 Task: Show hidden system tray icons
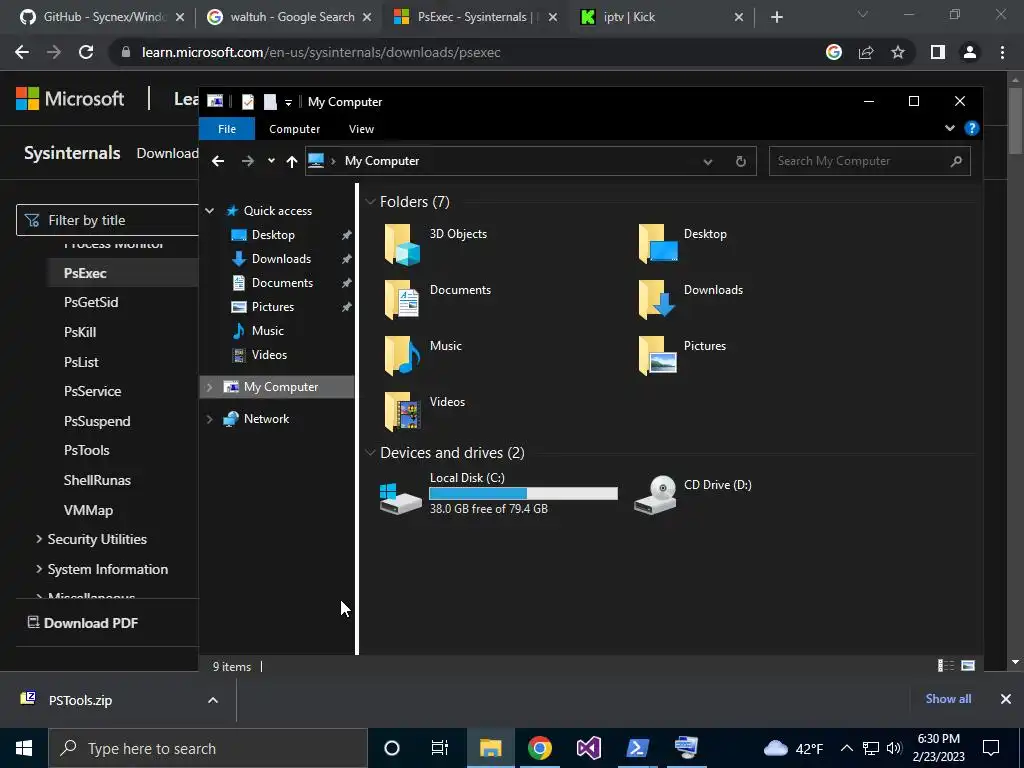pos(846,748)
